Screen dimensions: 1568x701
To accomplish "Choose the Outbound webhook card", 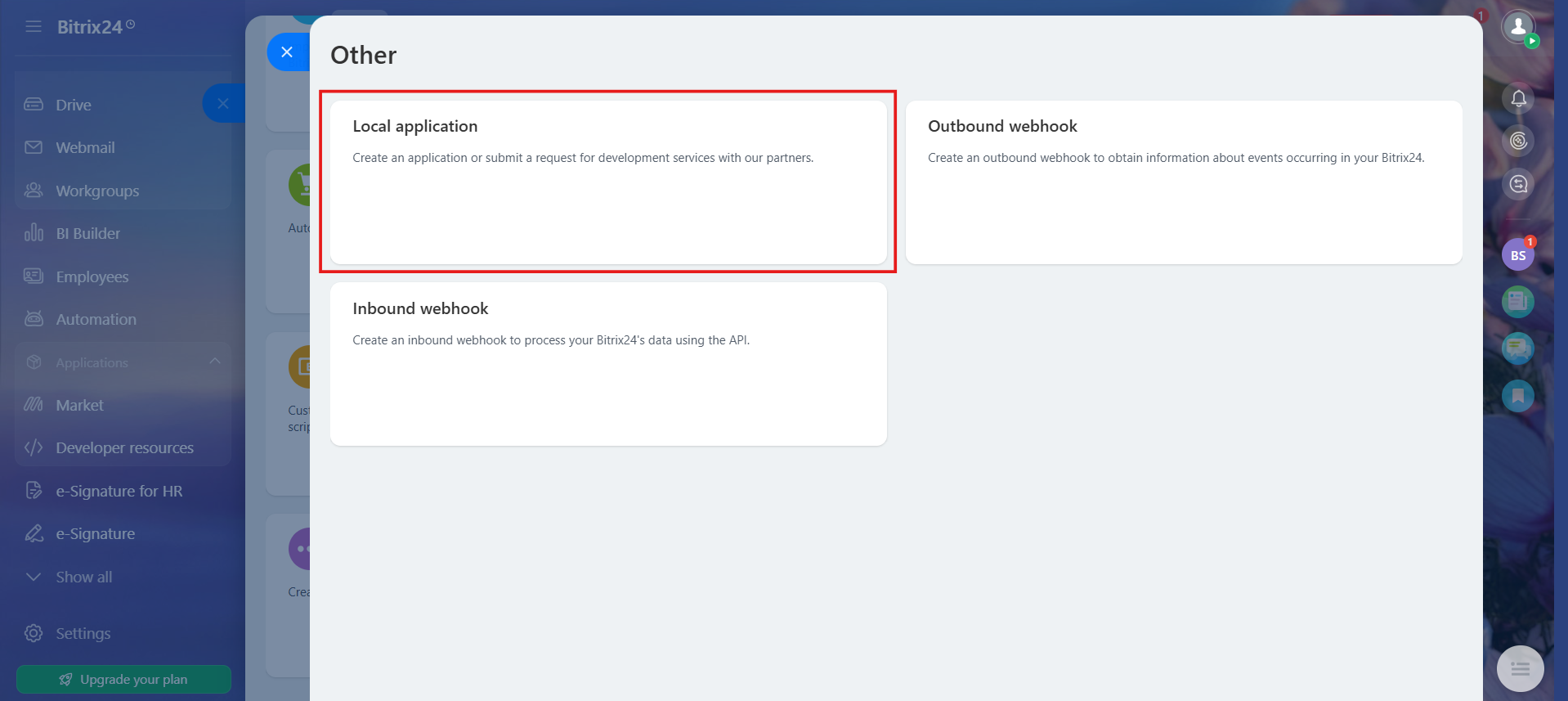I will point(1184,182).
